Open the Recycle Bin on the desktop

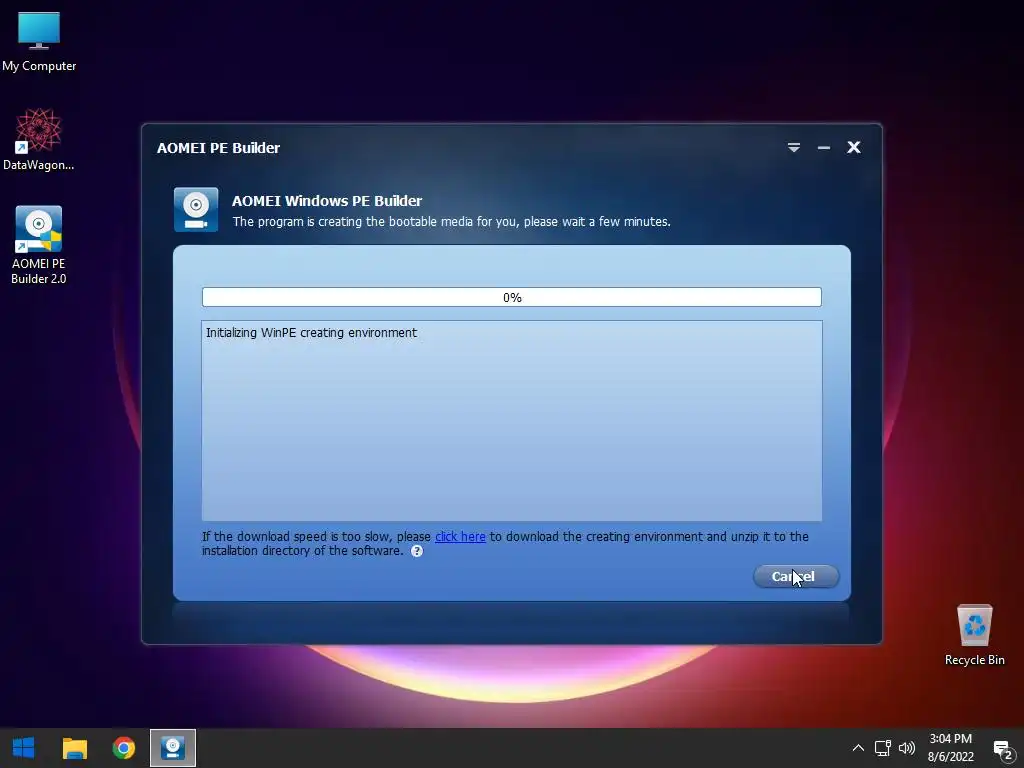tap(974, 635)
